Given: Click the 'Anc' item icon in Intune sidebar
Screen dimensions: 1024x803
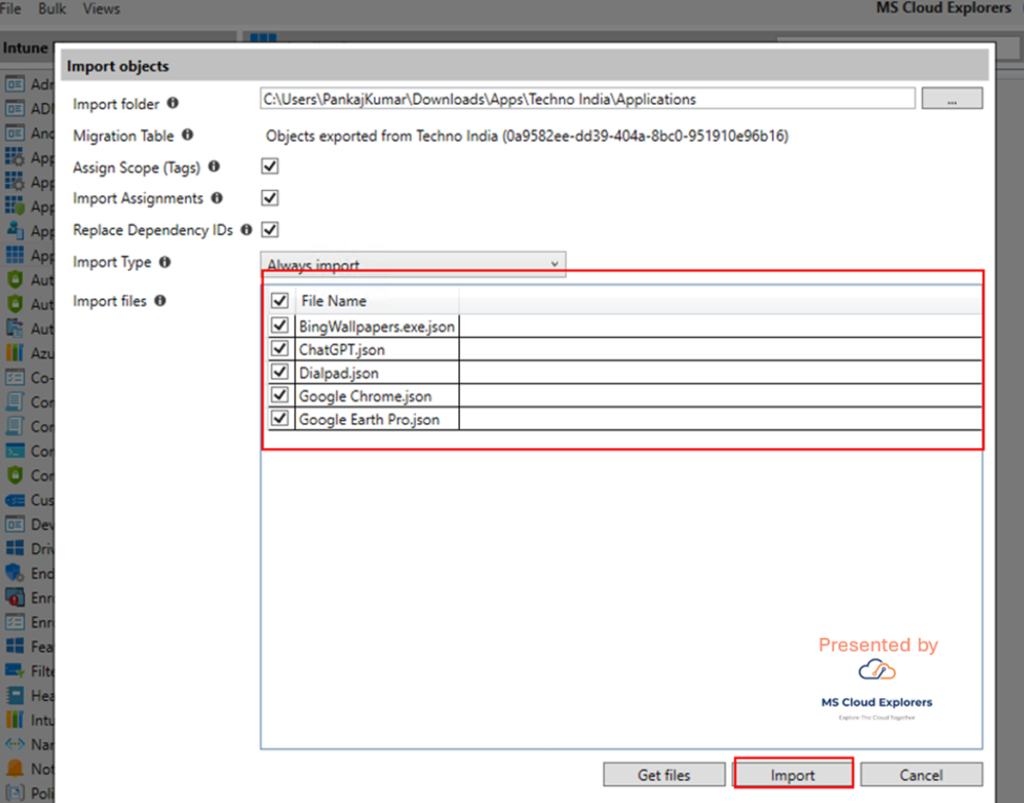Looking at the screenshot, I should 14,133.
